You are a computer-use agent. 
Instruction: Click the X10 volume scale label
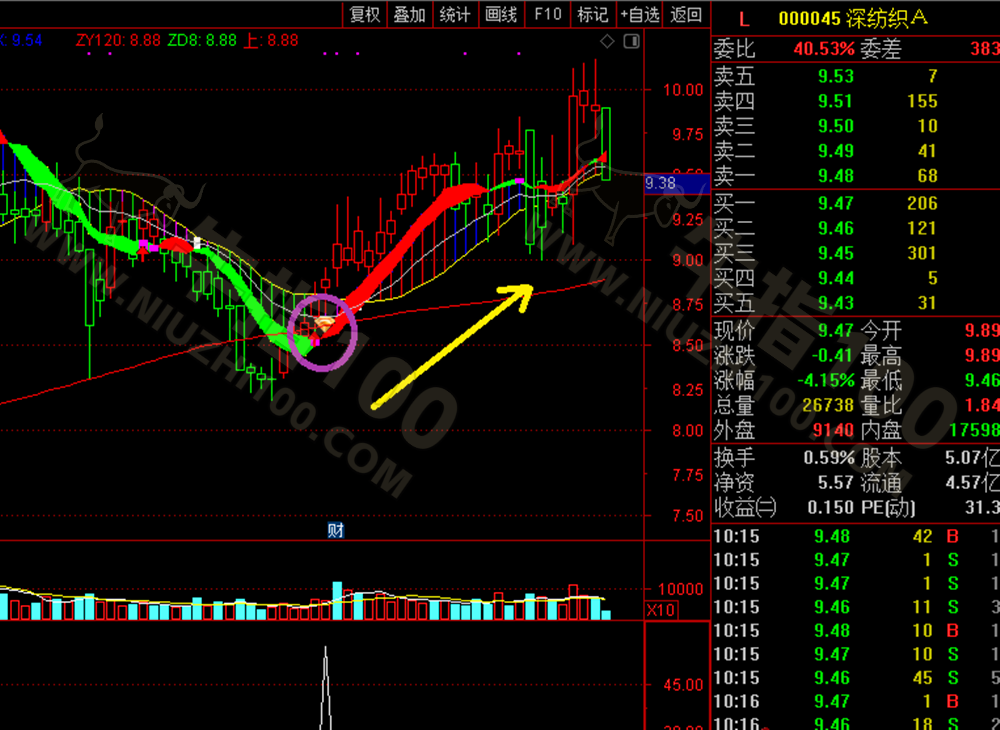660,609
